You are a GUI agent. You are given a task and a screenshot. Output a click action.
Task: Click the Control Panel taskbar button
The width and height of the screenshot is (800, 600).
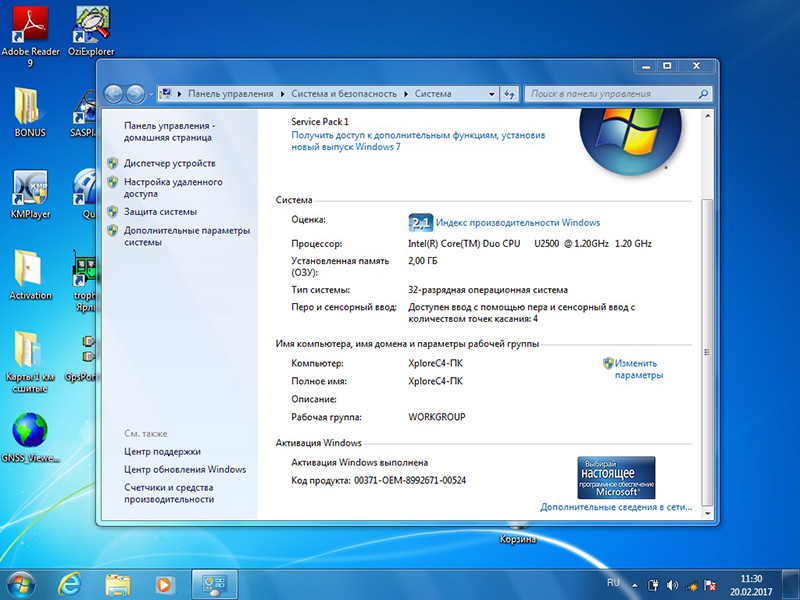point(214,585)
